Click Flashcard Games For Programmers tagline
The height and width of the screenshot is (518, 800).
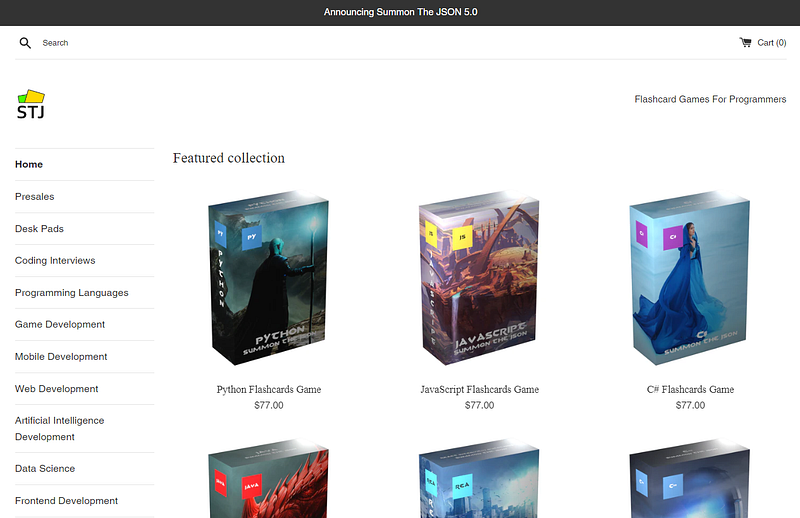pos(710,99)
